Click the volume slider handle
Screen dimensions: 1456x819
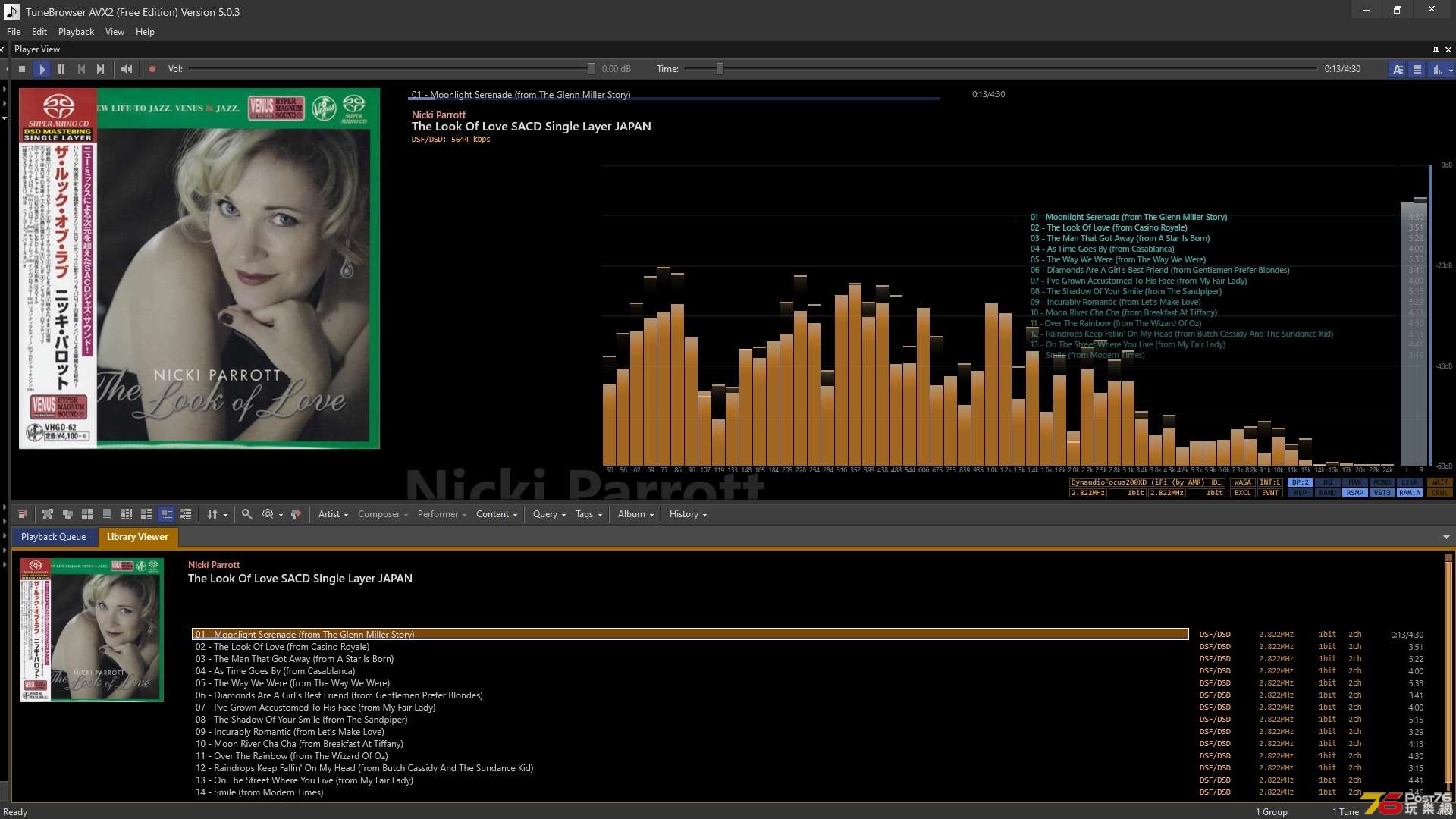coord(591,69)
